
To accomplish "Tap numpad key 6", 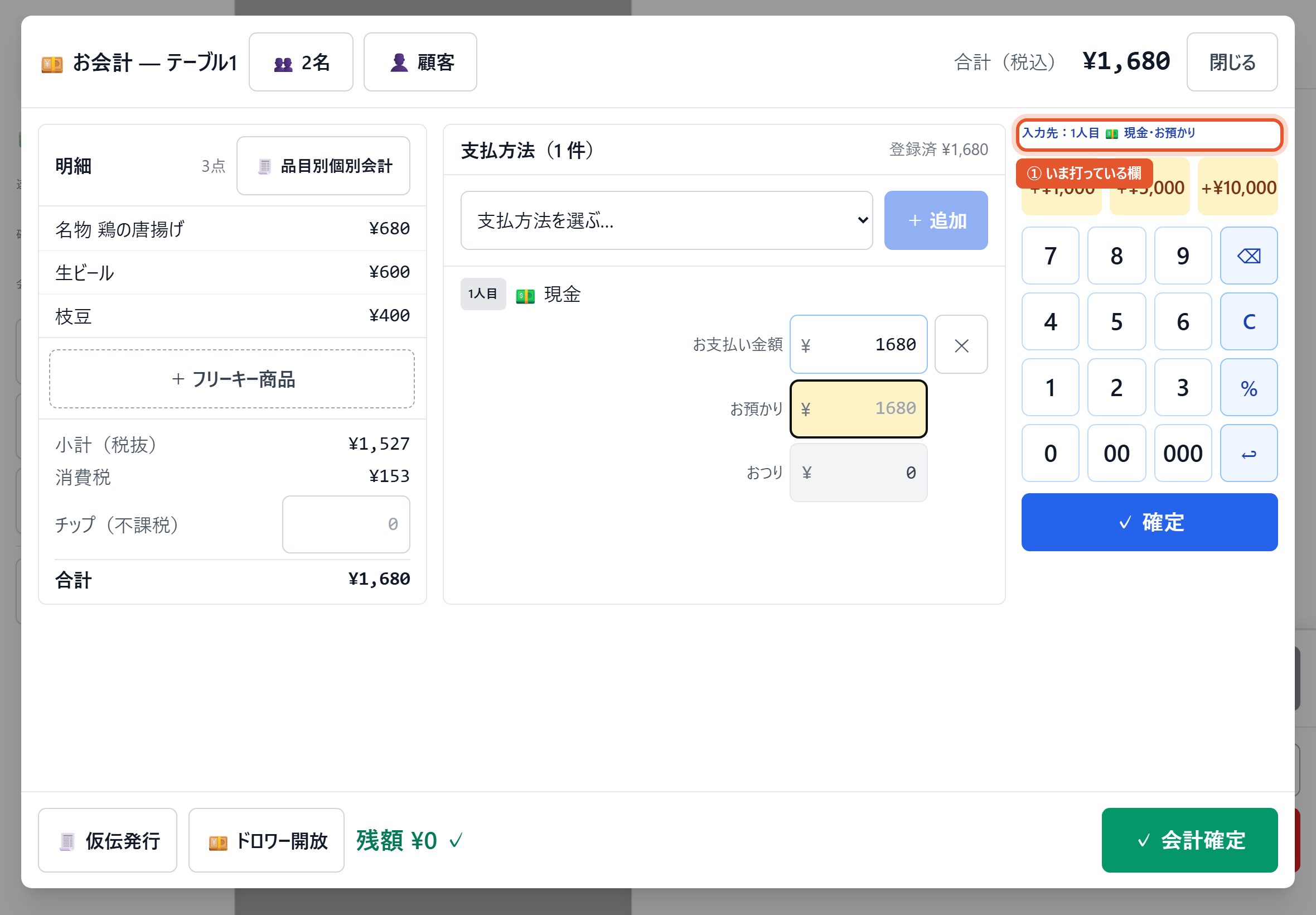I will tap(1183, 321).
